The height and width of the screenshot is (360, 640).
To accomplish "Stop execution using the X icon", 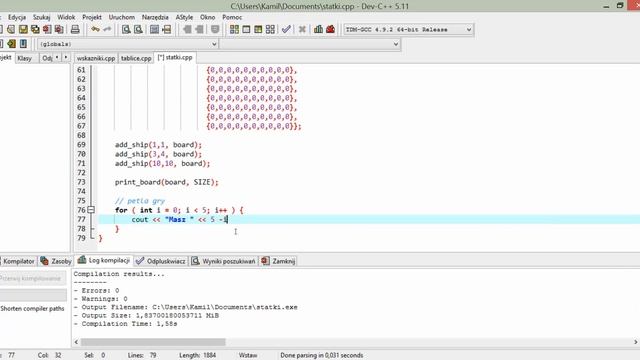I will click(302, 29).
